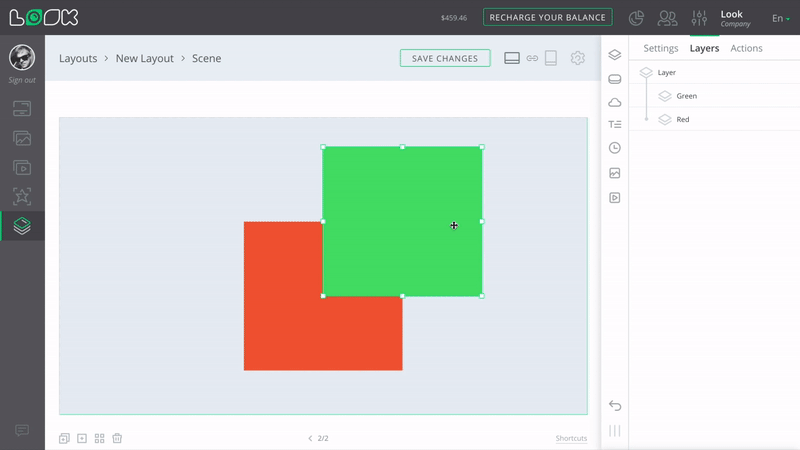This screenshot has height=450, width=800.
Task: Add a clock widget from the toolbar
Action: pos(615,148)
